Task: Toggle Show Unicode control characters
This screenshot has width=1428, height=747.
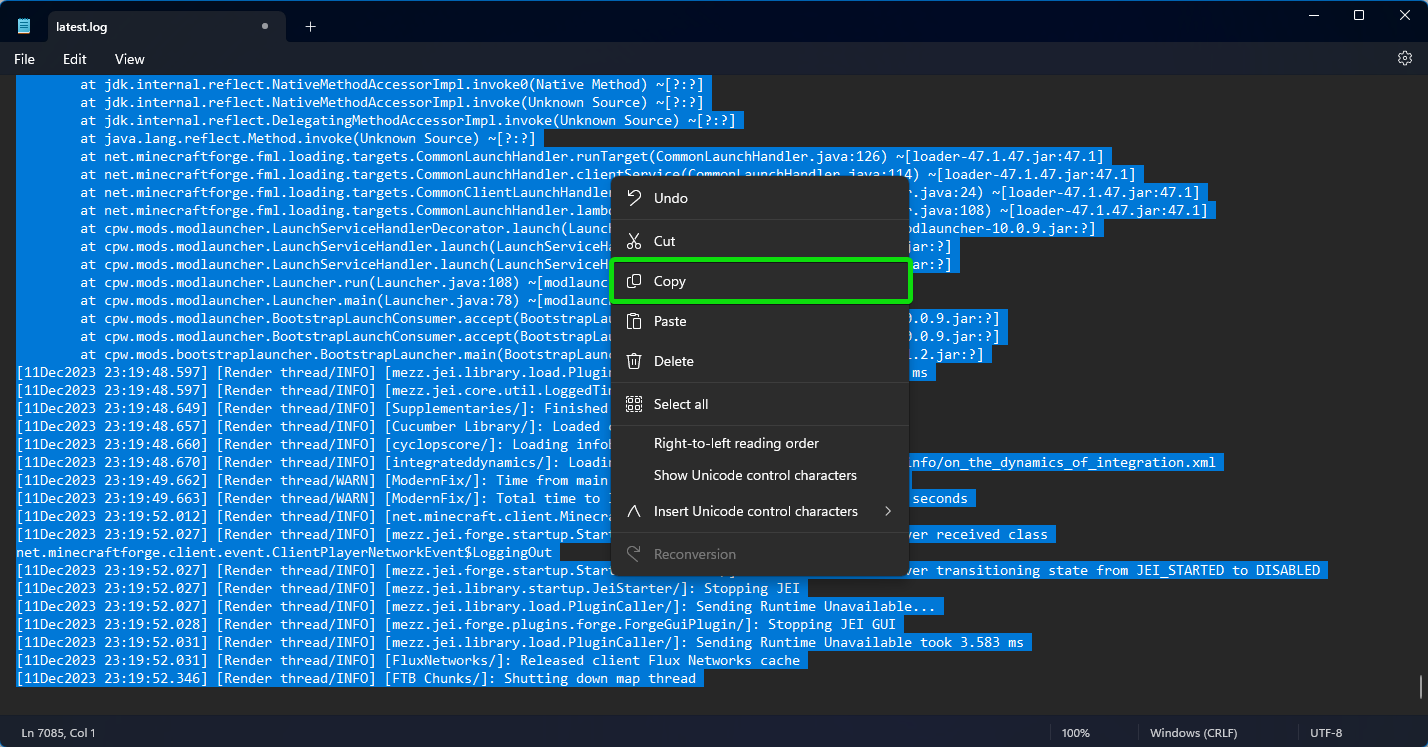Action: click(x=760, y=475)
